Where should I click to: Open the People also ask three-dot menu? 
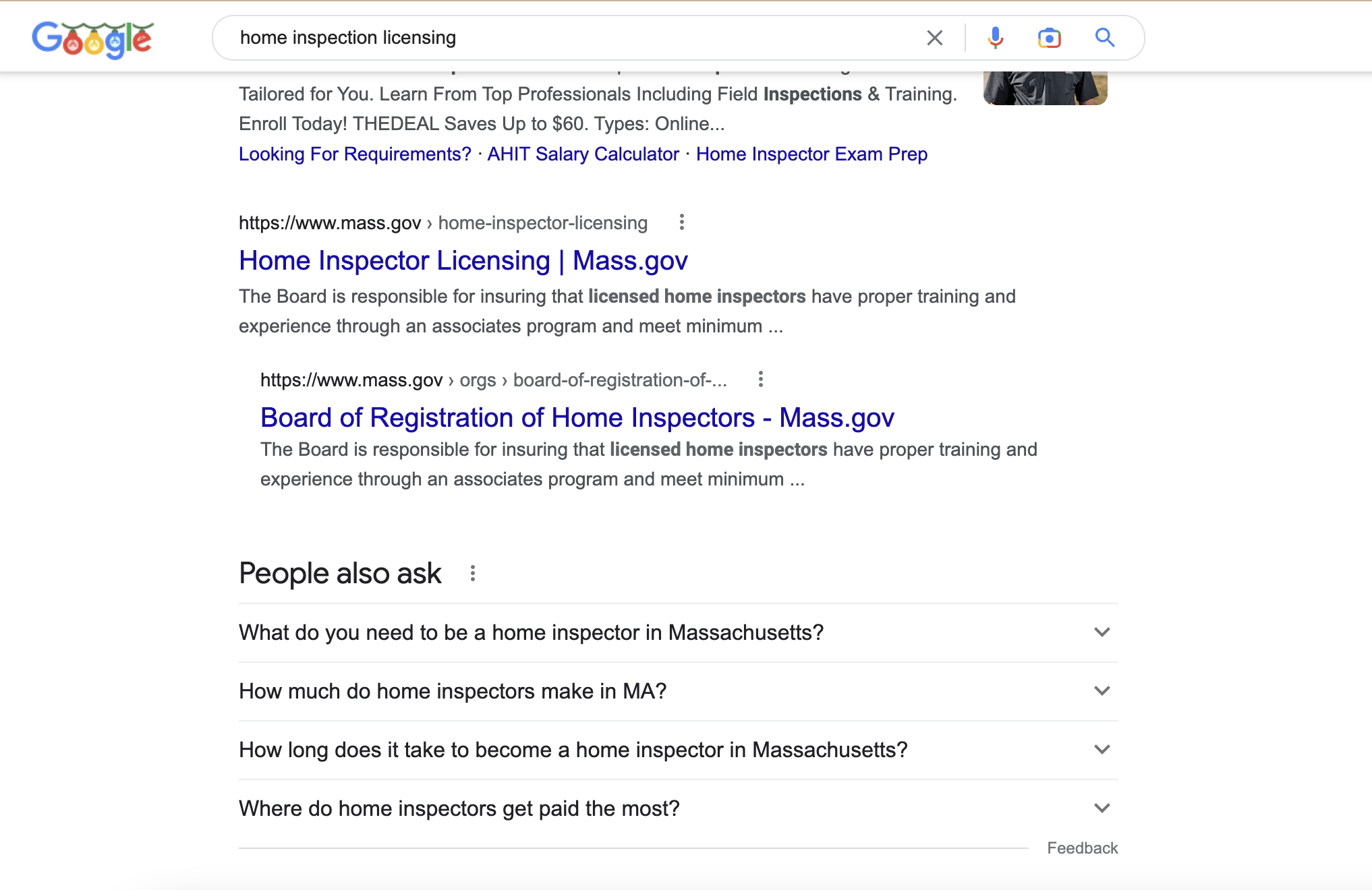473,574
